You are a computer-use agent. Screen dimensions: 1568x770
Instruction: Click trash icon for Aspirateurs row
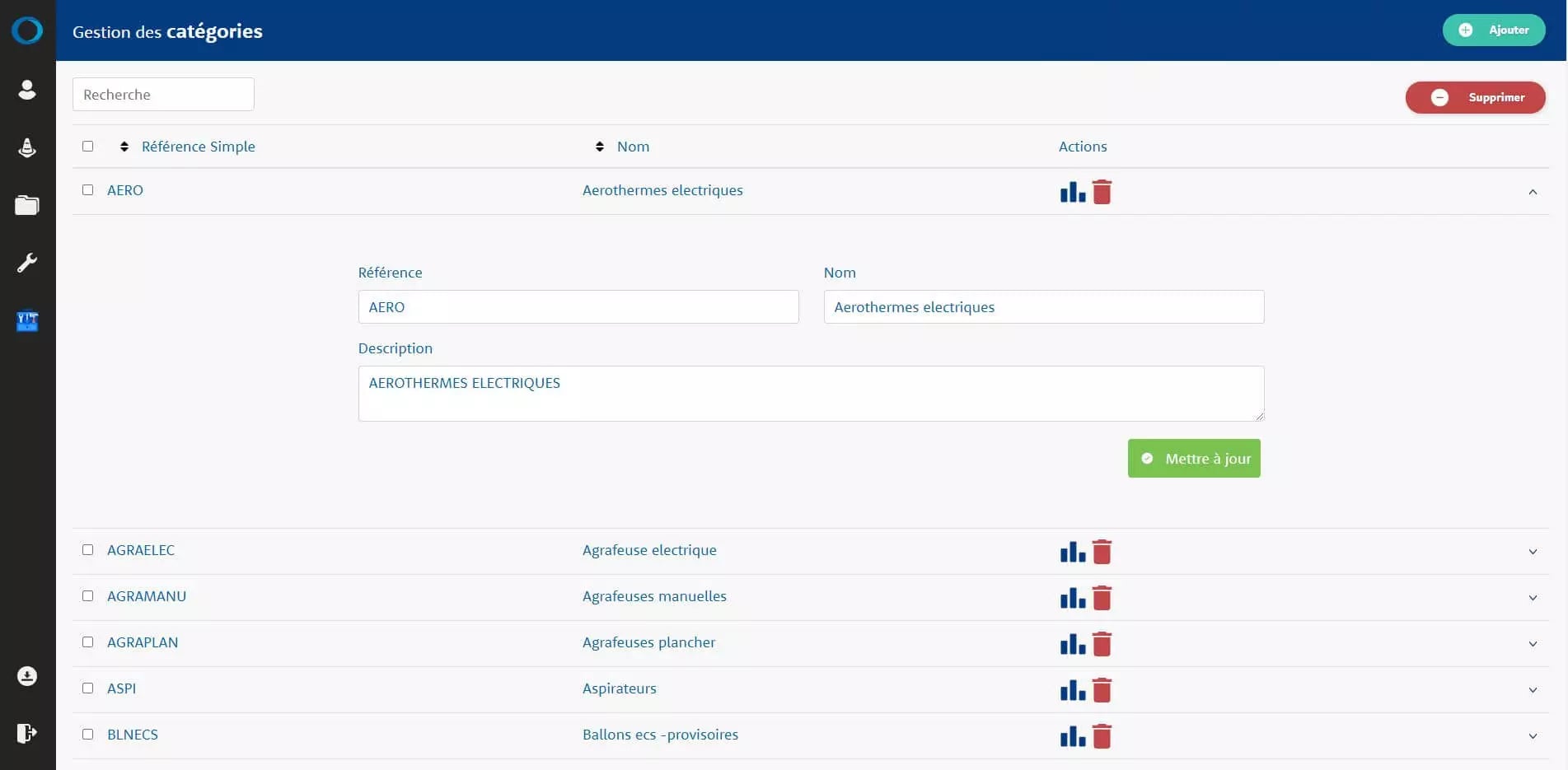click(1102, 690)
